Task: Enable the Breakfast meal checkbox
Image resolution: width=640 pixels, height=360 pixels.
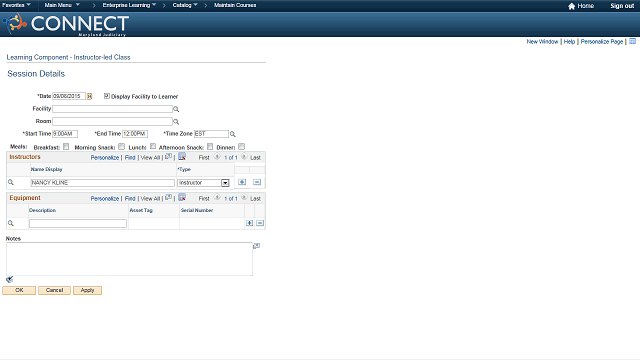Action: coord(66,147)
